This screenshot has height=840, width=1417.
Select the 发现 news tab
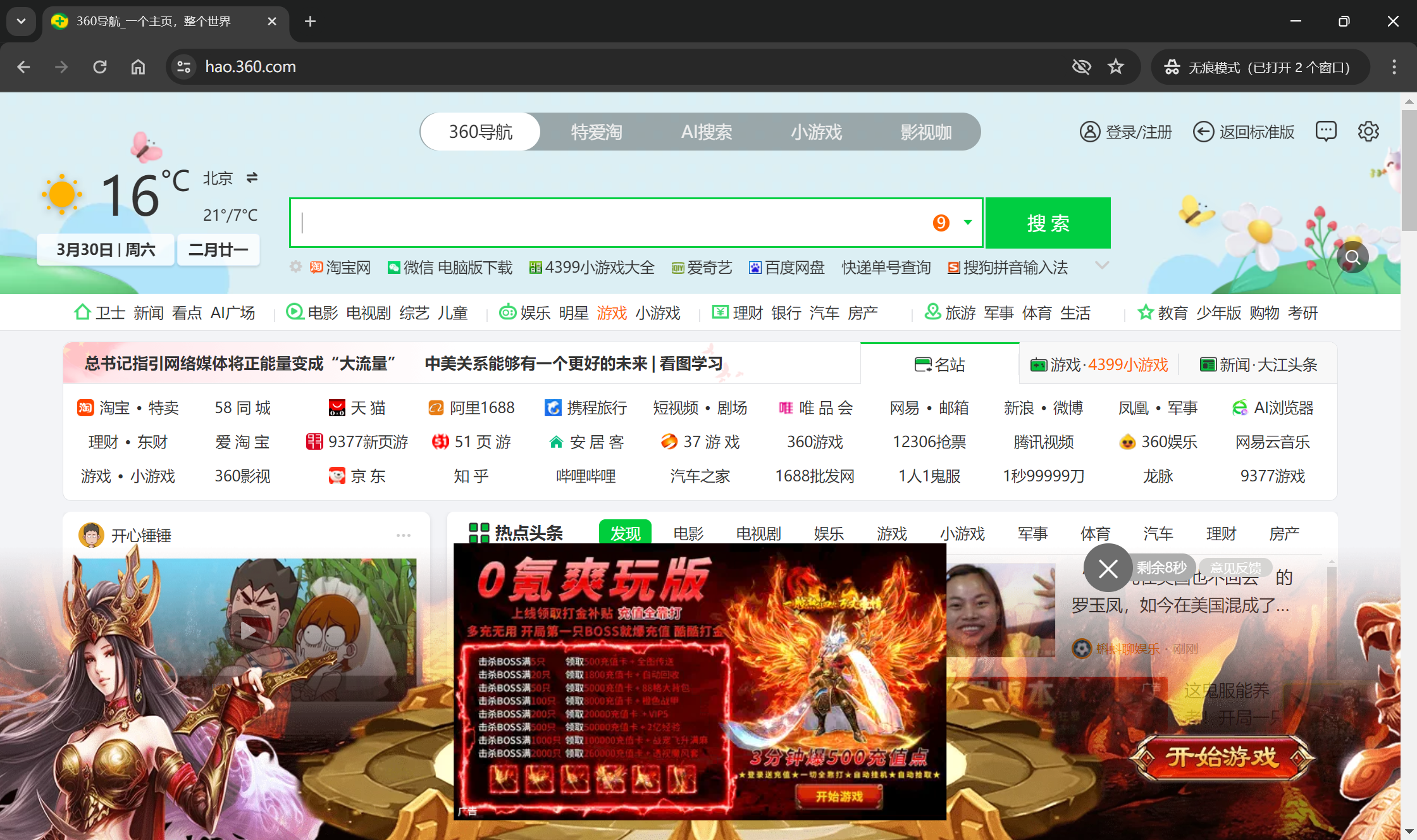click(x=625, y=533)
